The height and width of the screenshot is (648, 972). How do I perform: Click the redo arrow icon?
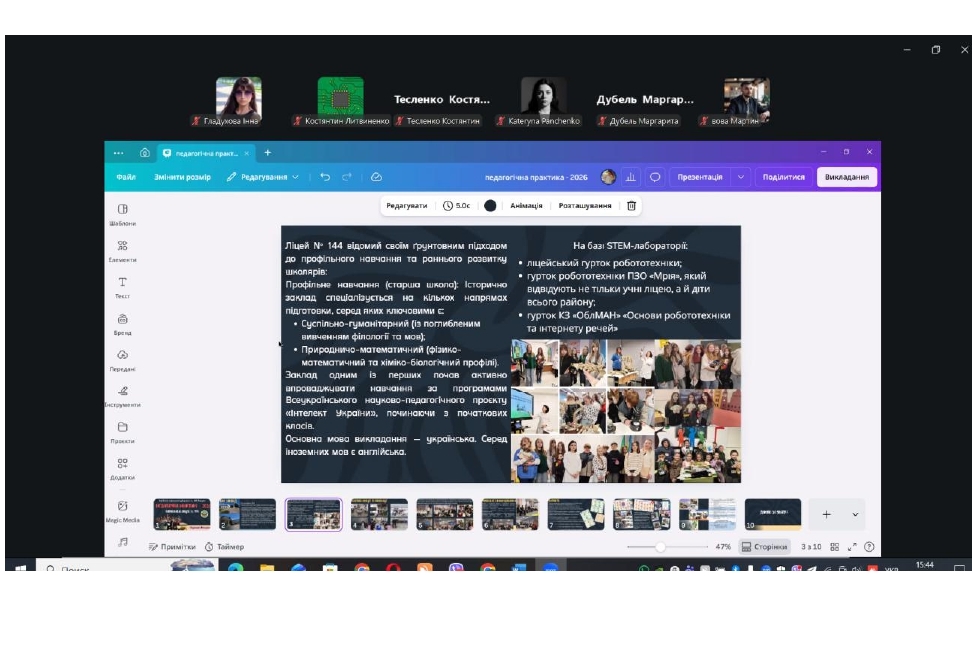[x=347, y=177]
